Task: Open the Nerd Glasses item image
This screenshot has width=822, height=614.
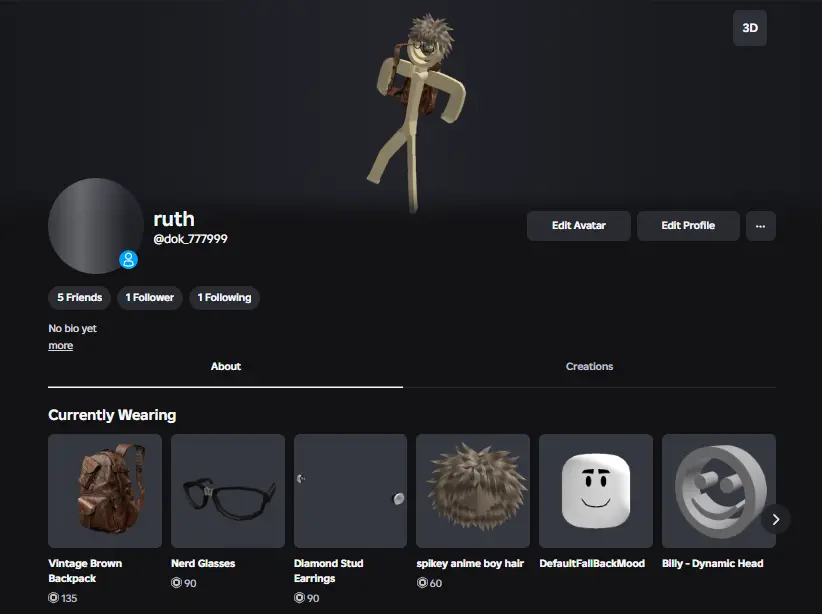Action: [x=228, y=491]
